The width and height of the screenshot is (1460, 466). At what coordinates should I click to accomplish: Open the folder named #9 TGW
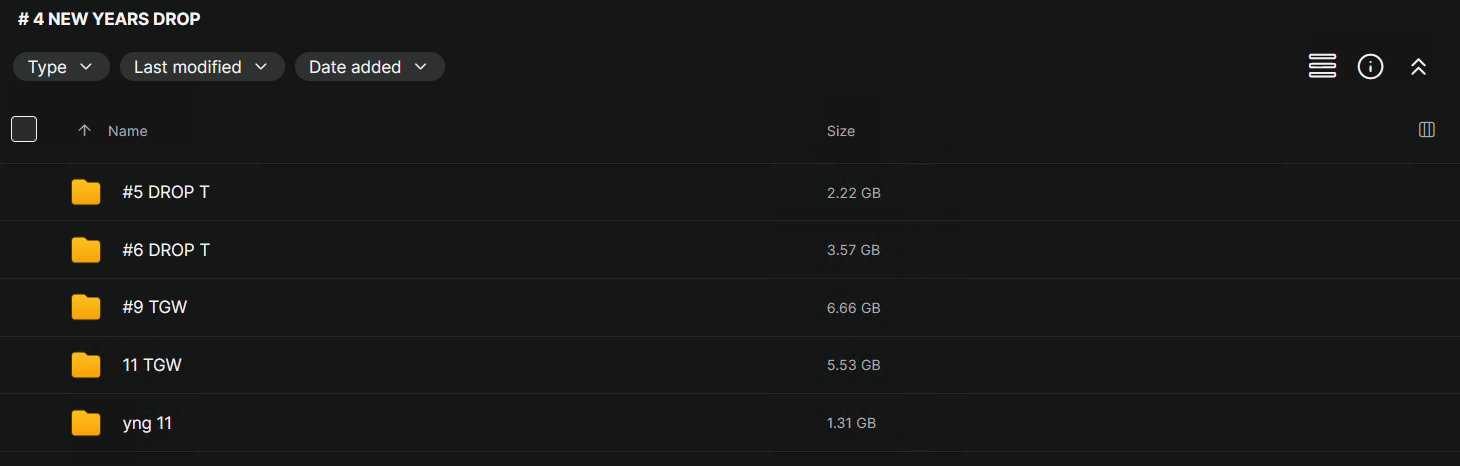(x=155, y=307)
